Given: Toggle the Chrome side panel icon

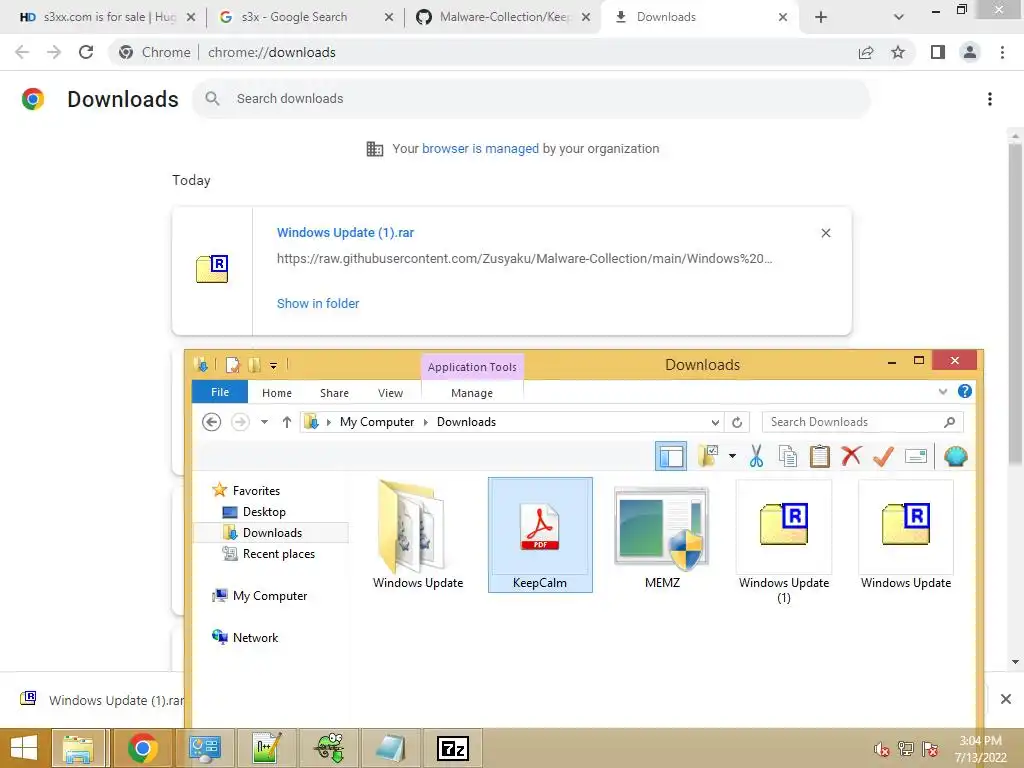Looking at the screenshot, I should click(x=938, y=52).
